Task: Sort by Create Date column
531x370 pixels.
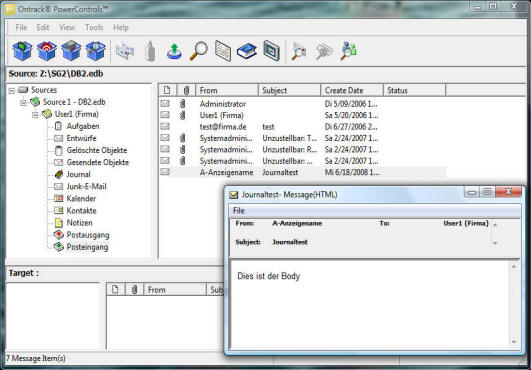Action: click(352, 90)
